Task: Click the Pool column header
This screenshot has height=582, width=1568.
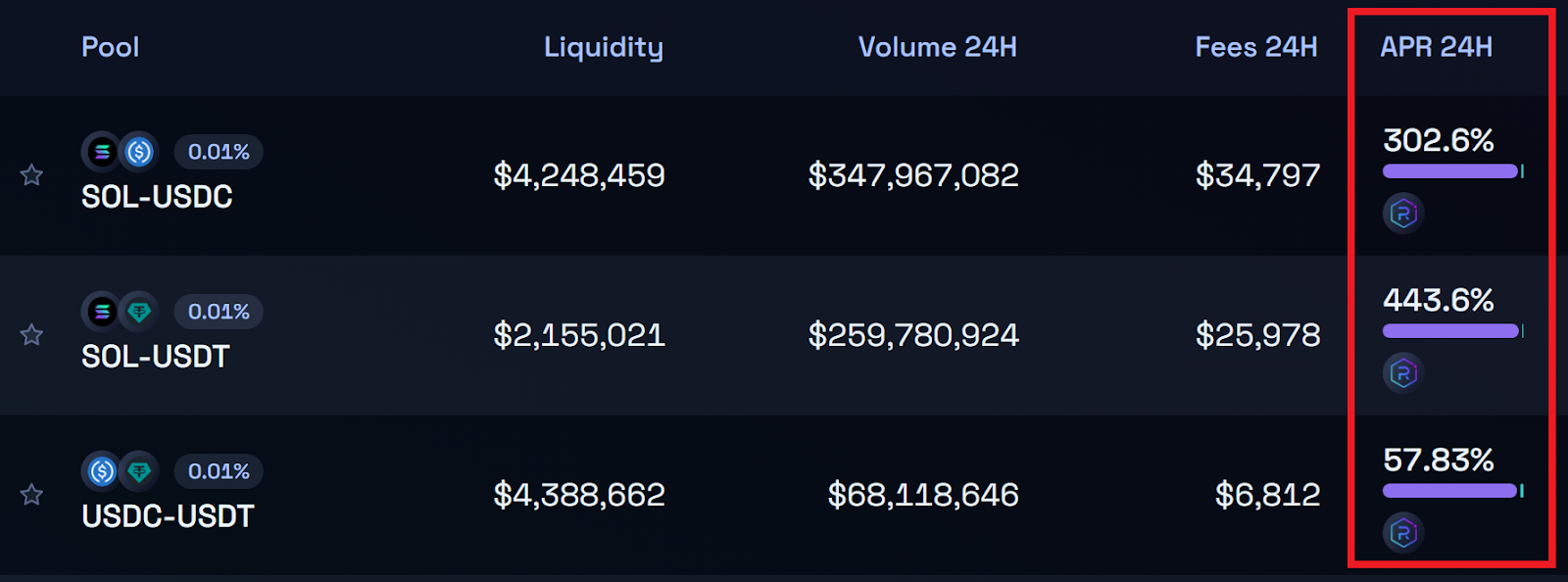Action: click(110, 47)
